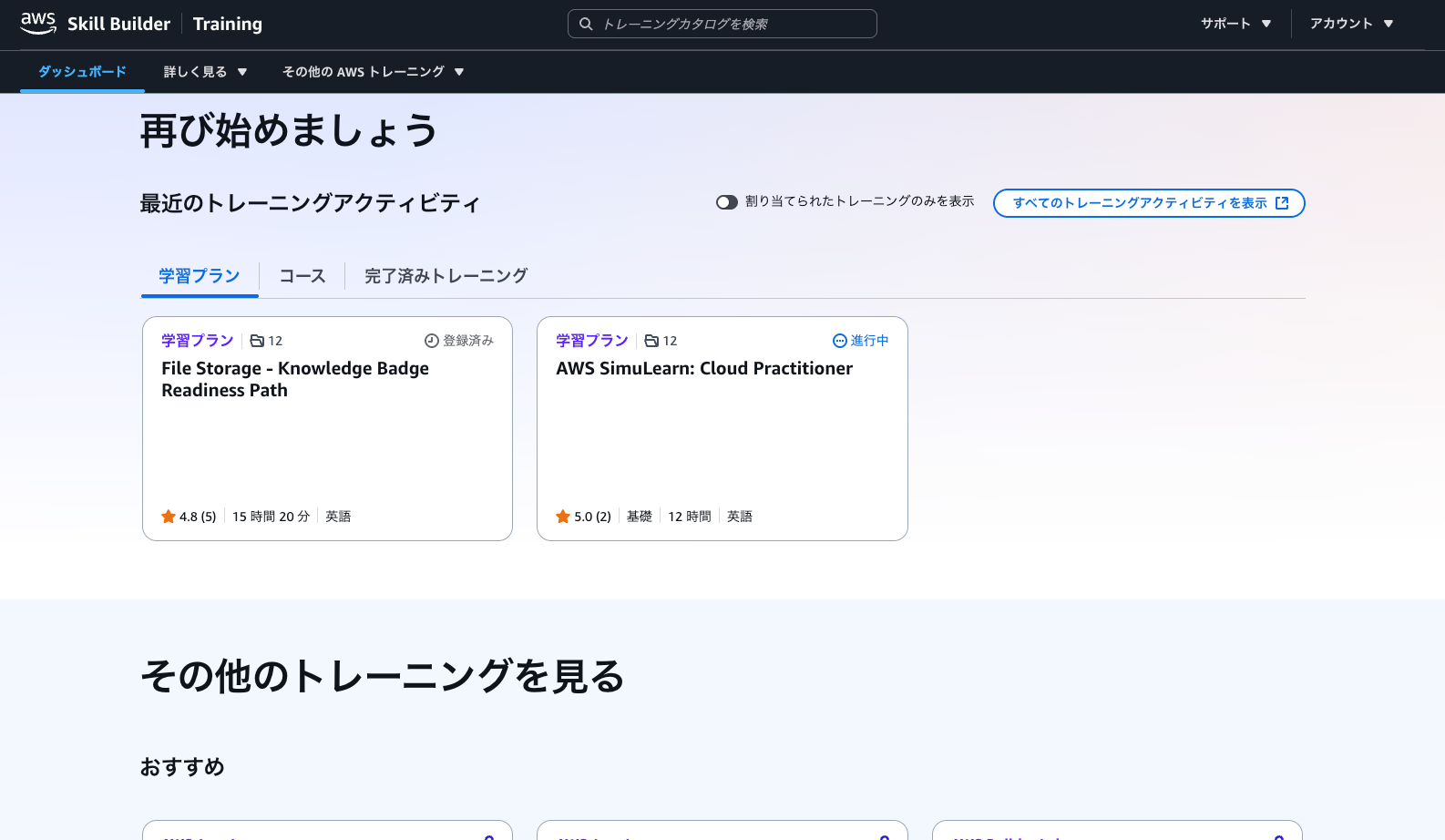The height and width of the screenshot is (840, 1445).
Task: Click the star rating icon for 5.0 (2)
Action: [x=563, y=517]
